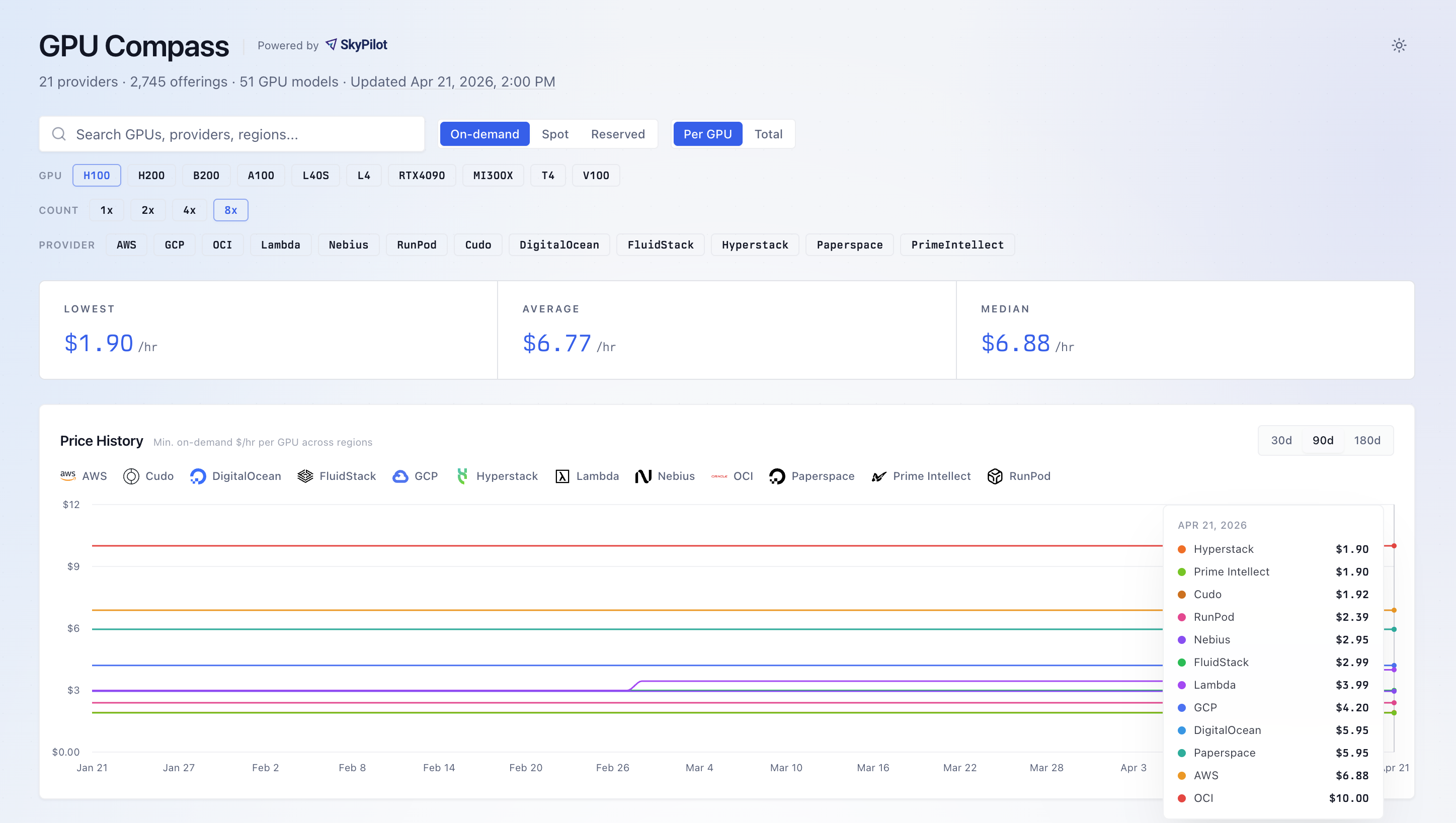Switch pricing to Spot
The width and height of the screenshot is (1456, 823).
coord(554,134)
